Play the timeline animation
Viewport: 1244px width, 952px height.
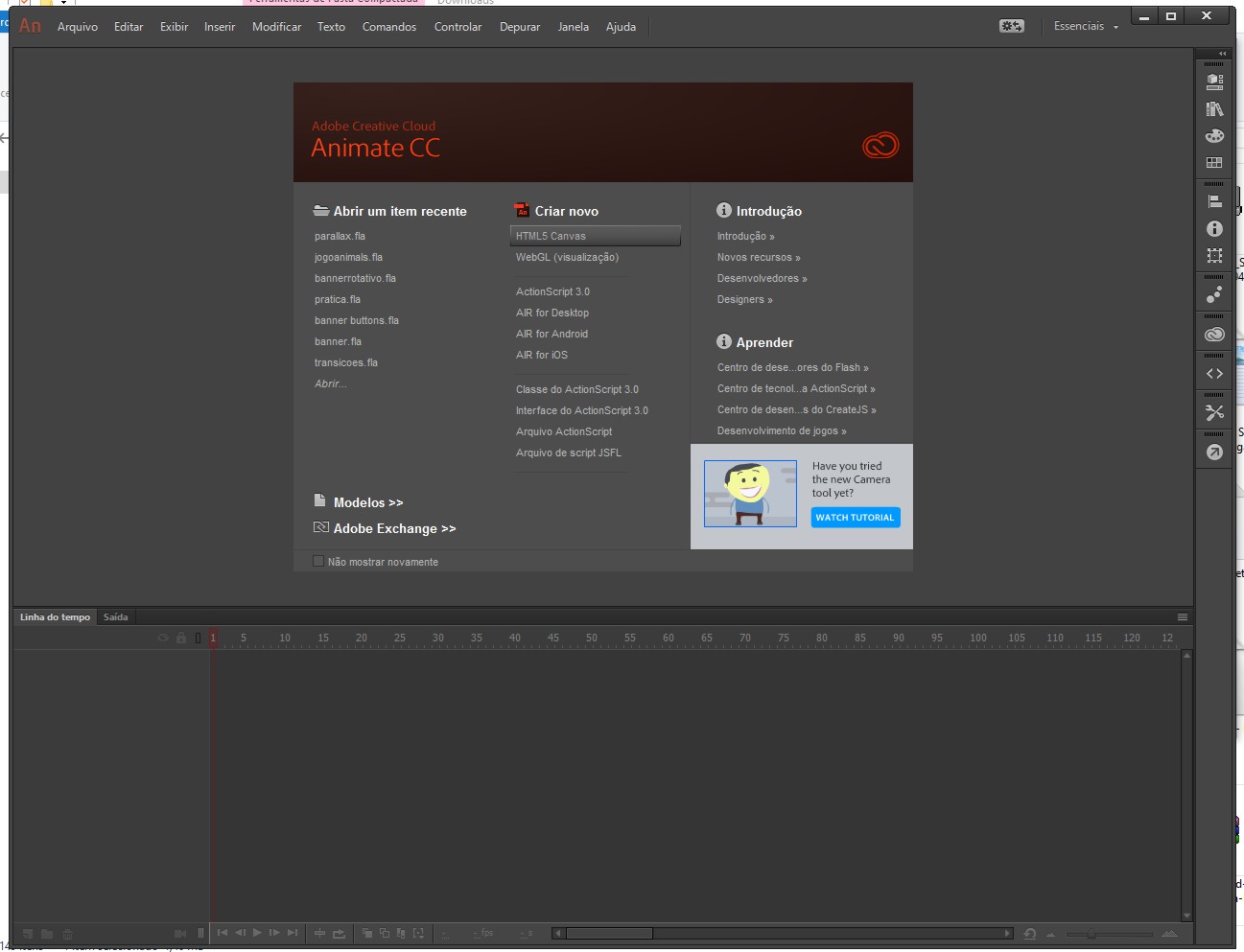(x=257, y=933)
